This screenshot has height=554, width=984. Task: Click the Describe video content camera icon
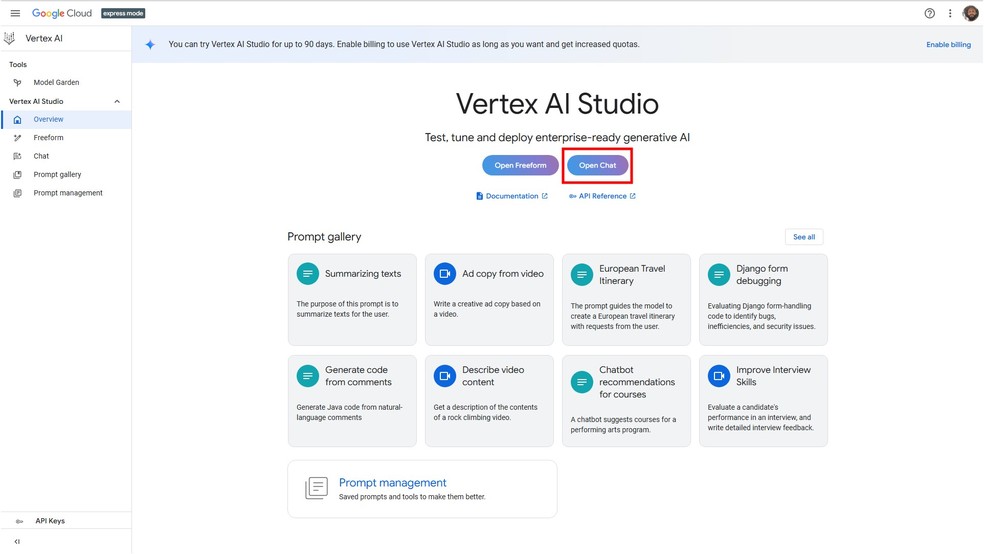coord(445,376)
